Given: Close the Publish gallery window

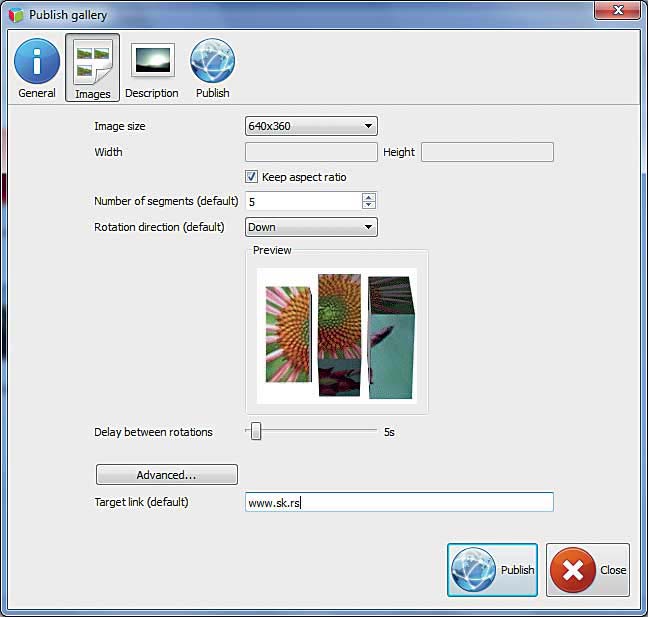Looking at the screenshot, I should [617, 10].
